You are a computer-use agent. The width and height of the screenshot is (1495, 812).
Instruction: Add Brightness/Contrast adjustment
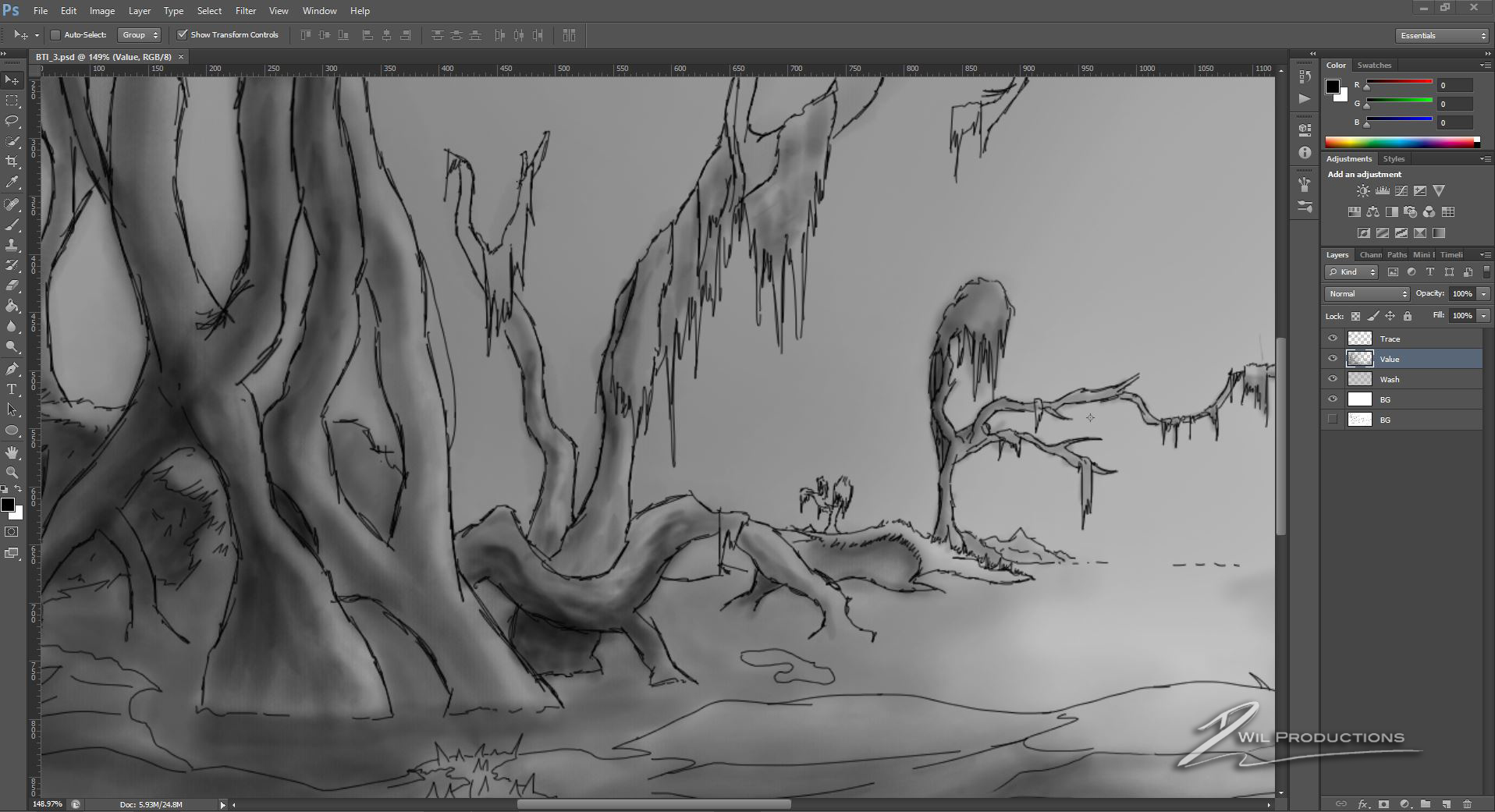coord(1362,190)
